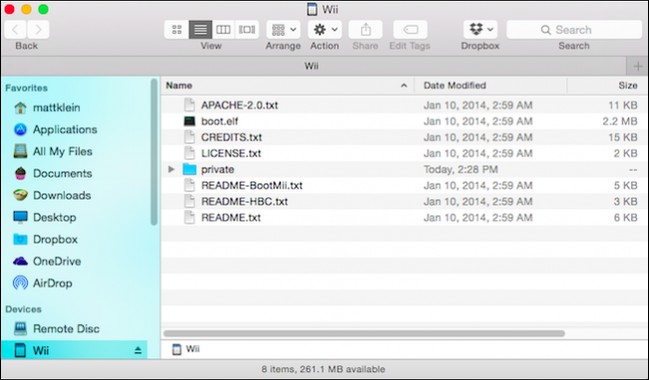649x380 pixels.
Task: Open All My Files in sidebar
Action: coord(53,152)
